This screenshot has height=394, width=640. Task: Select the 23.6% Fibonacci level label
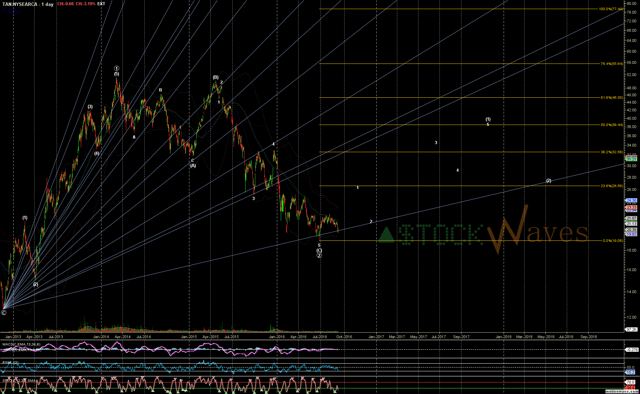611,186
